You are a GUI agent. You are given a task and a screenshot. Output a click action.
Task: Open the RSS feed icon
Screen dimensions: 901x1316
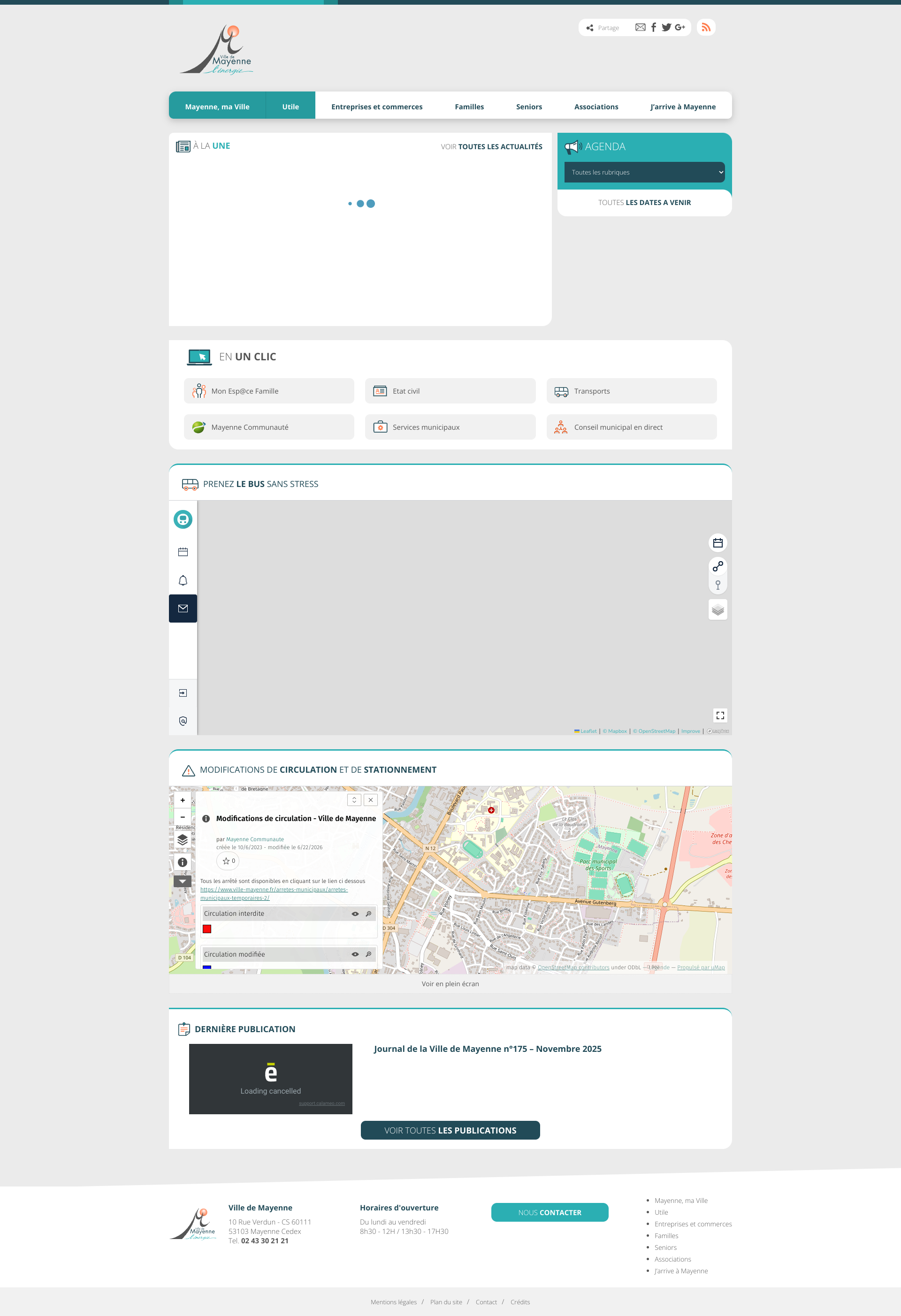click(x=706, y=27)
